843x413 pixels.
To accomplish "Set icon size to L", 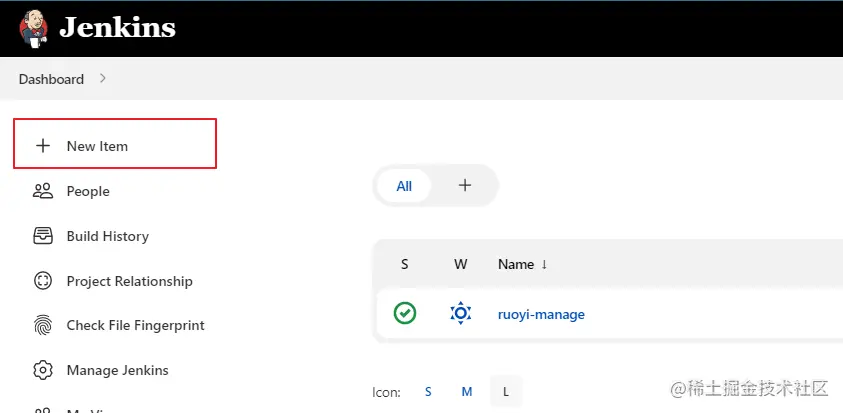I will 506,391.
